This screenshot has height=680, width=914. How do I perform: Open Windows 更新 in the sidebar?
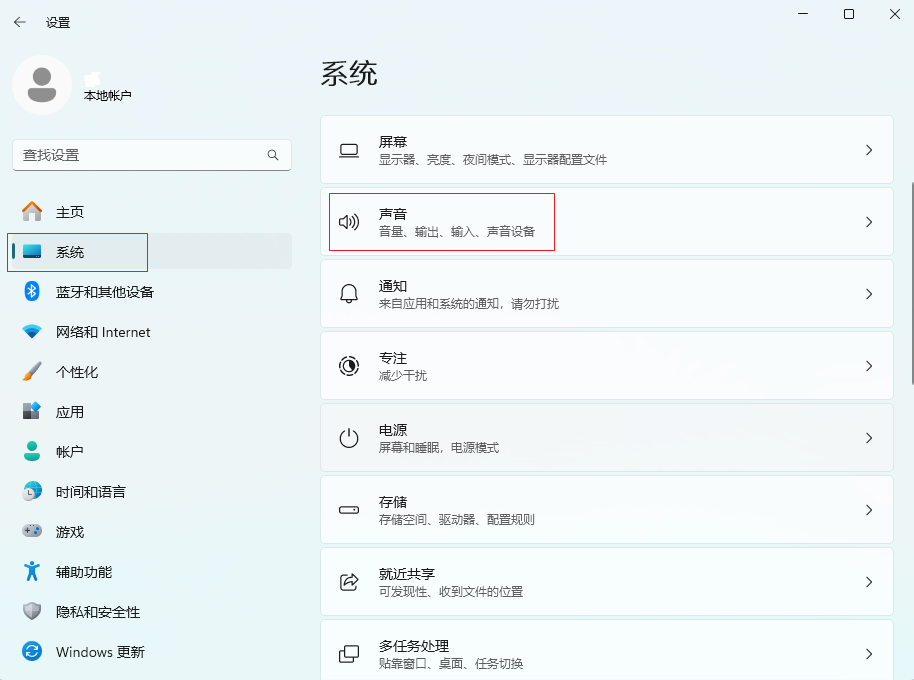(x=152, y=651)
